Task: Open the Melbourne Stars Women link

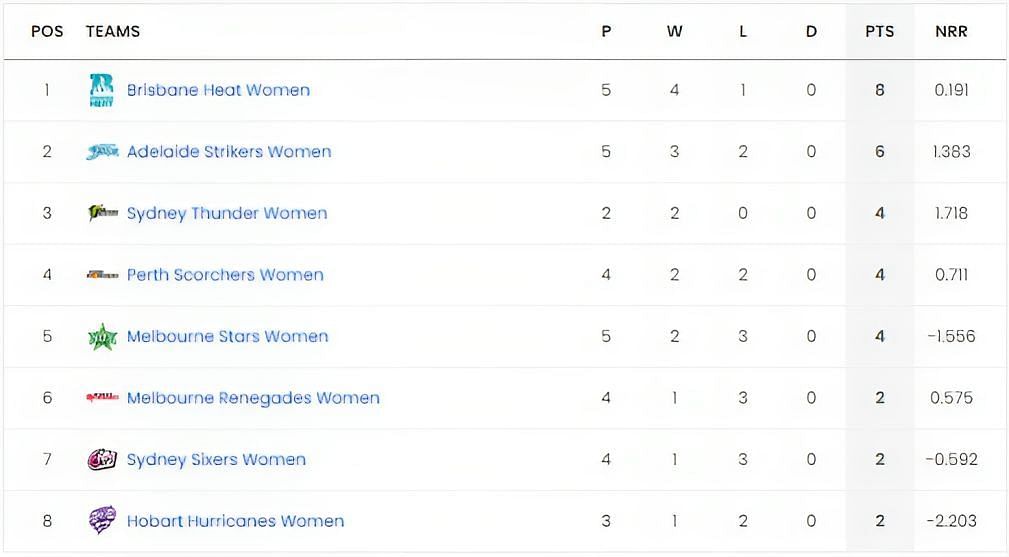Action: 228,336
